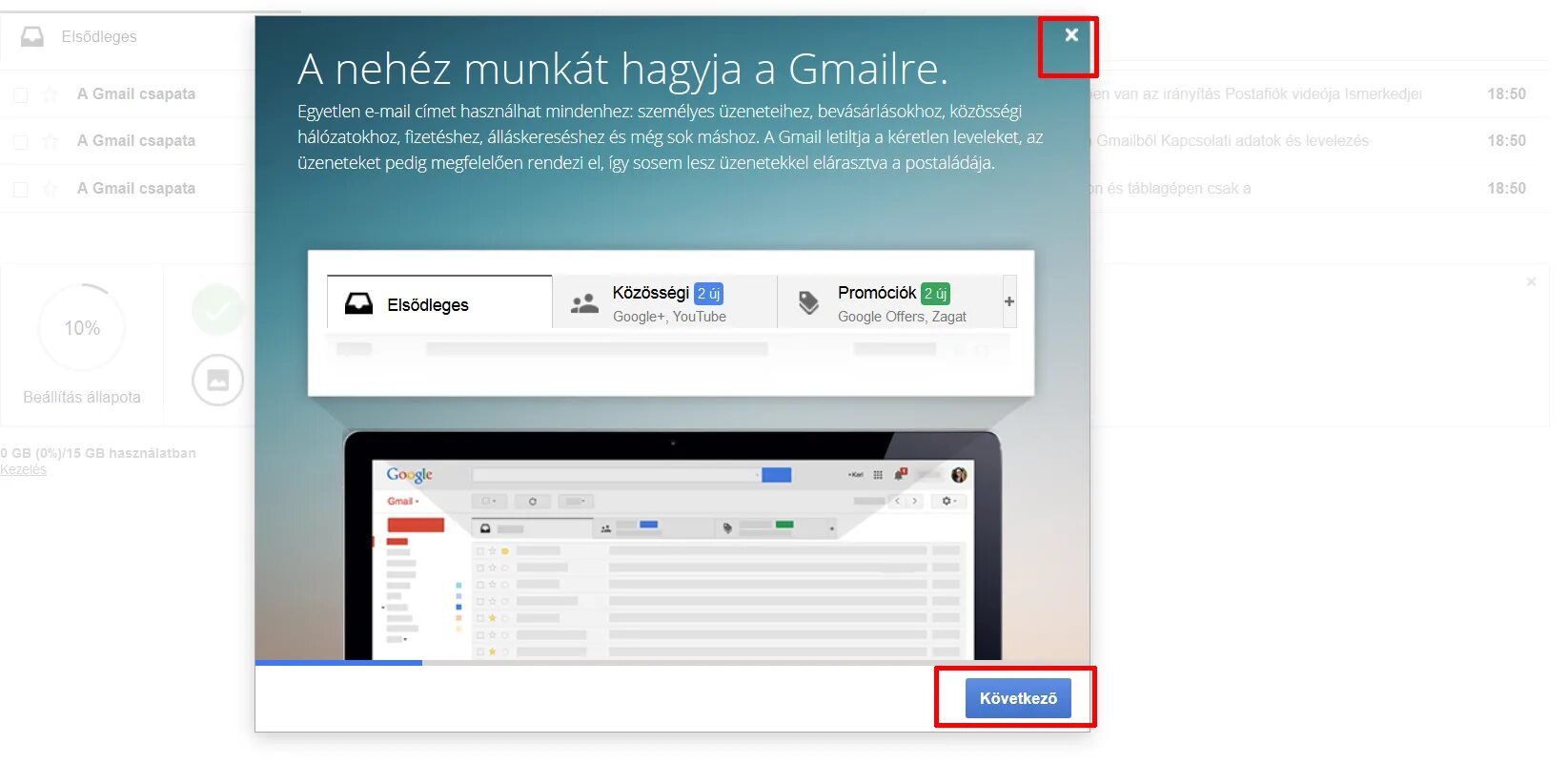Click the Következő button
This screenshot has height=764, width=1568.
coord(1018,698)
